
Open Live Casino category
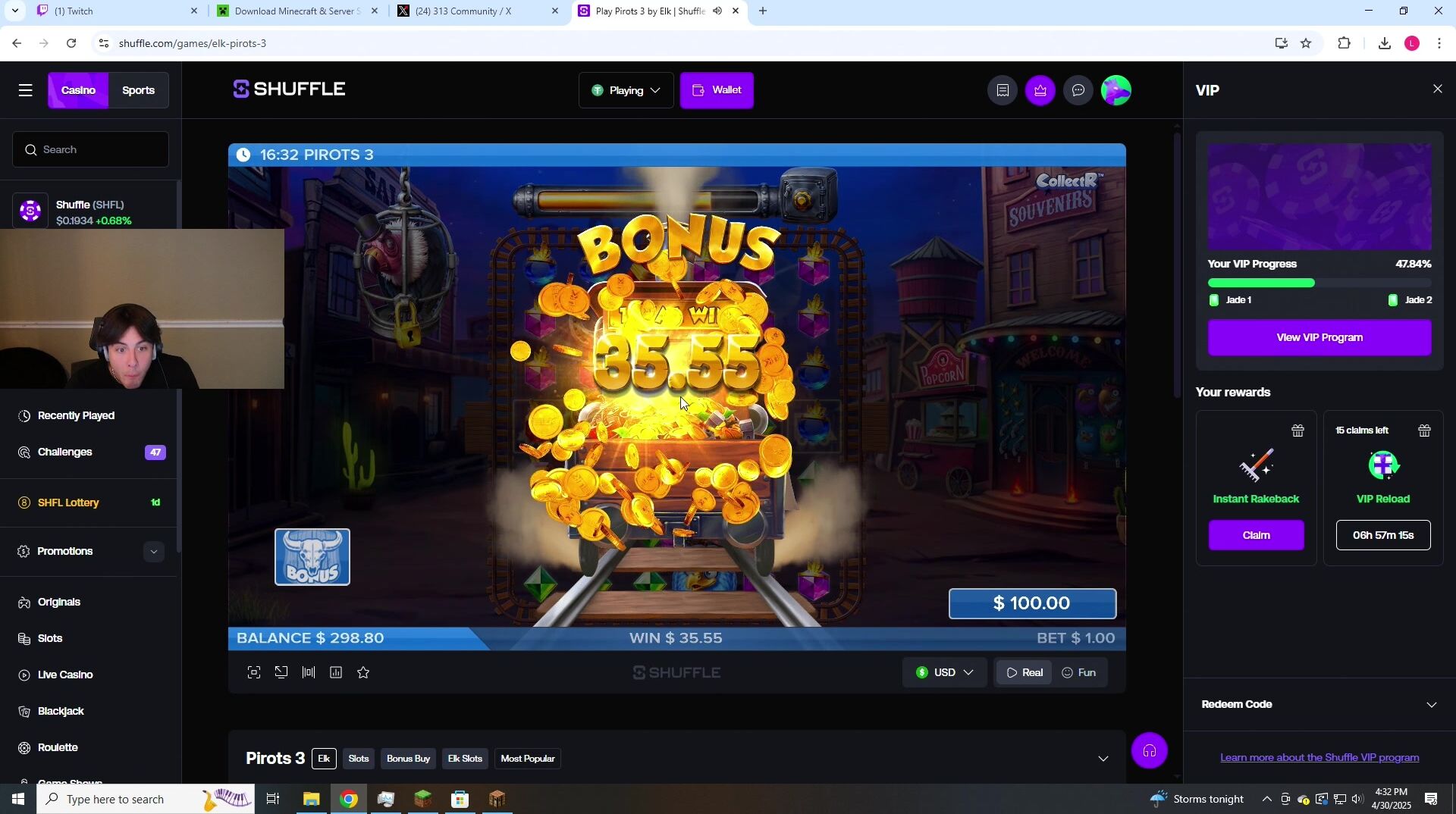coord(65,675)
